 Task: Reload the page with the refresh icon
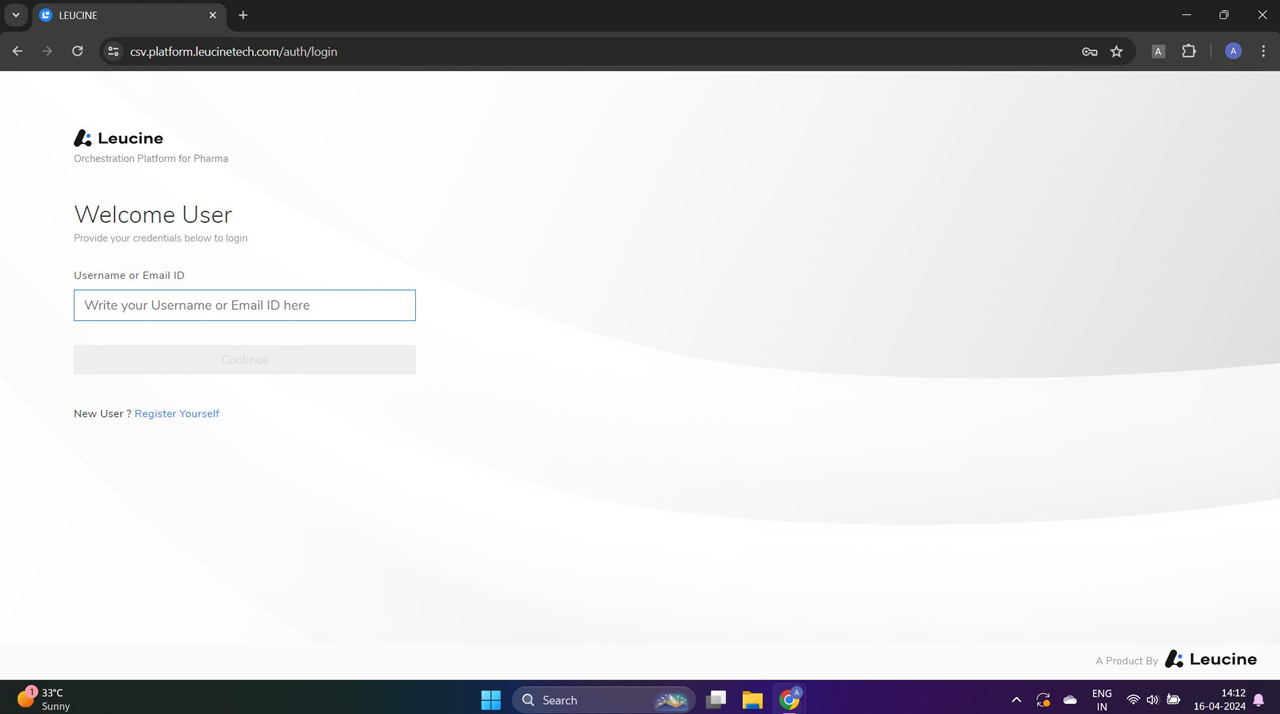[77, 51]
